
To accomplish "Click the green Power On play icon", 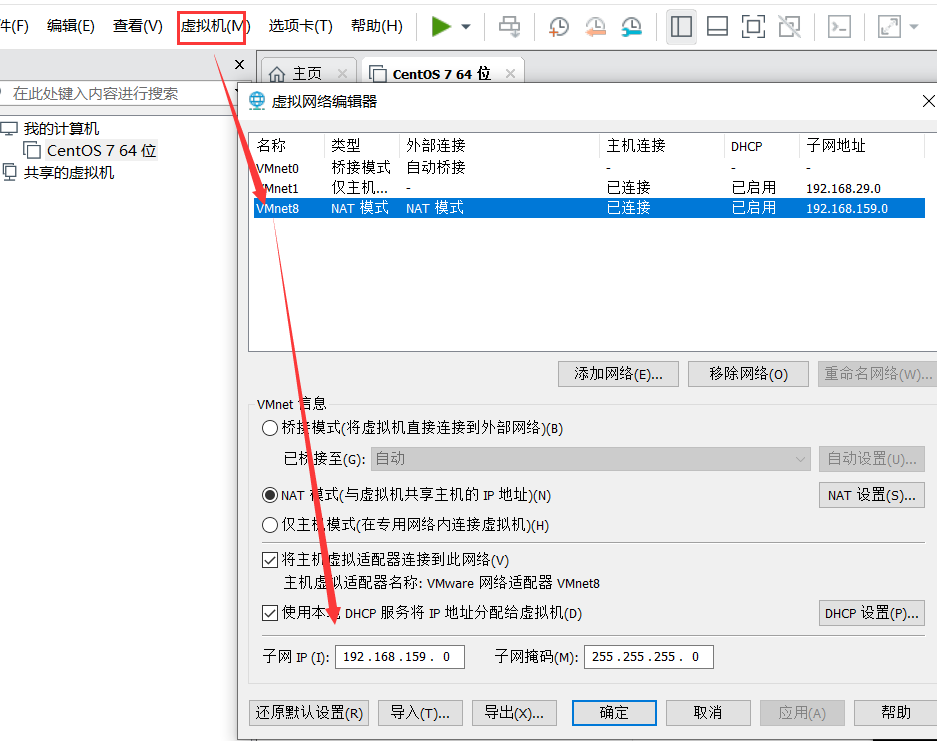I will click(x=441, y=26).
